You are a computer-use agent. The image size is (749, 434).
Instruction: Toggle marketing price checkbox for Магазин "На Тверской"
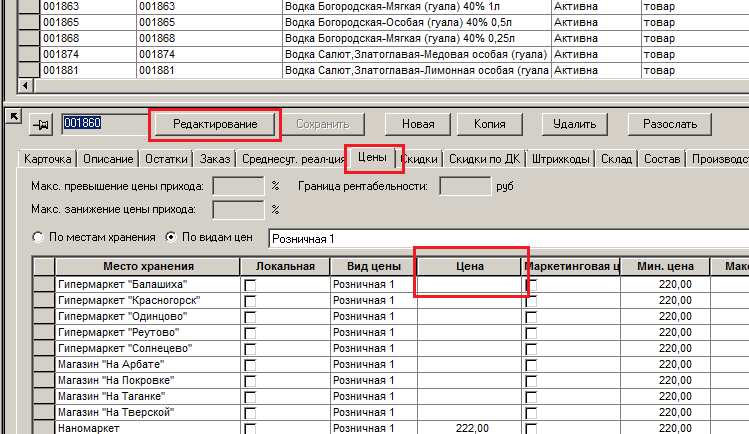(531, 413)
